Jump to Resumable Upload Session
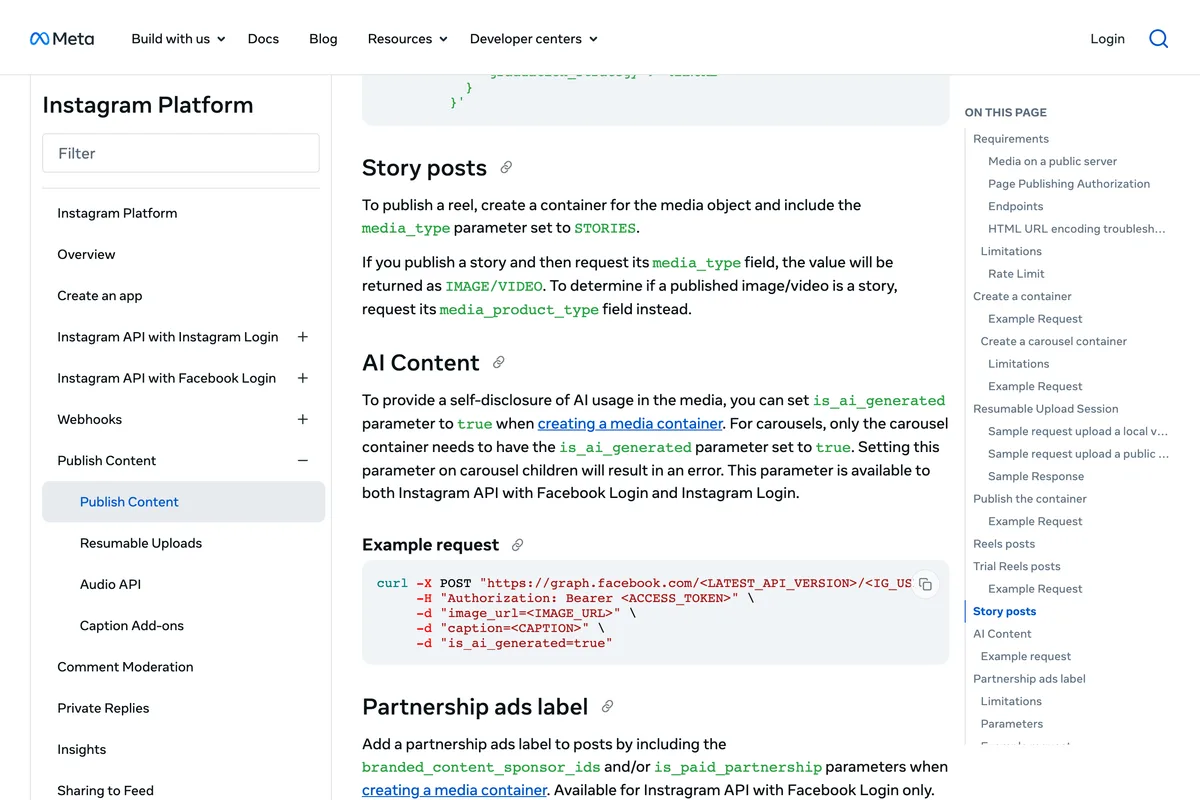 [1045, 409]
